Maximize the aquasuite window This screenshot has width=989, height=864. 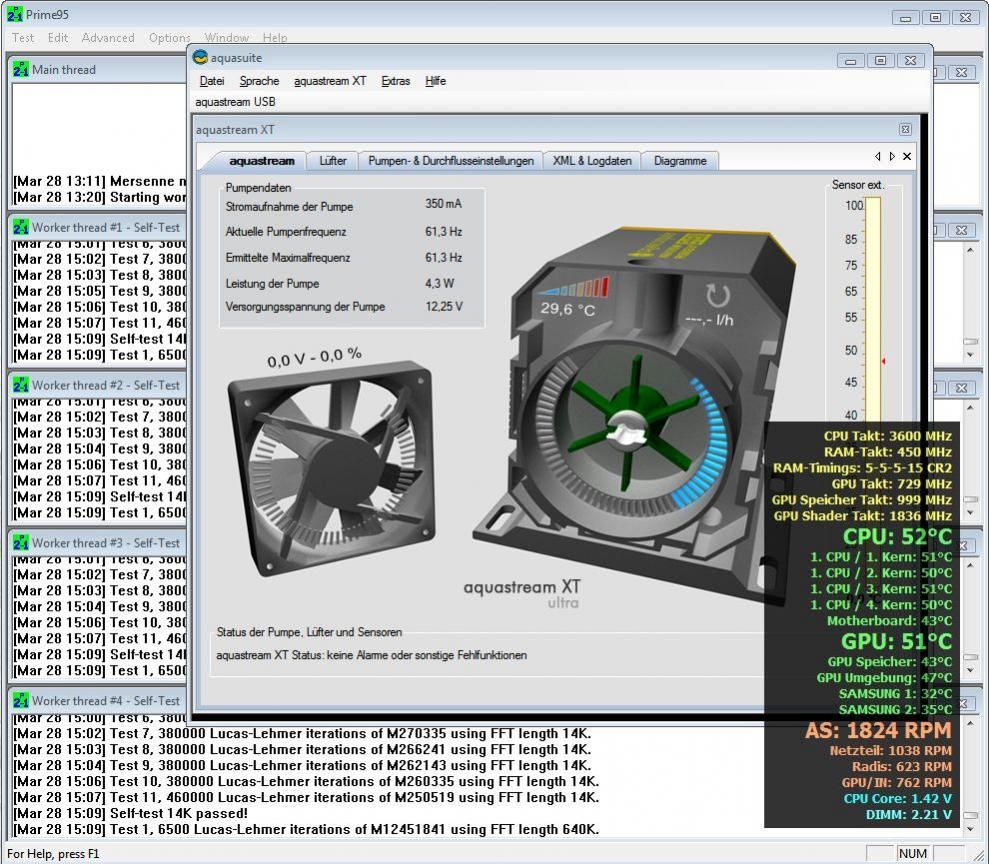881,61
